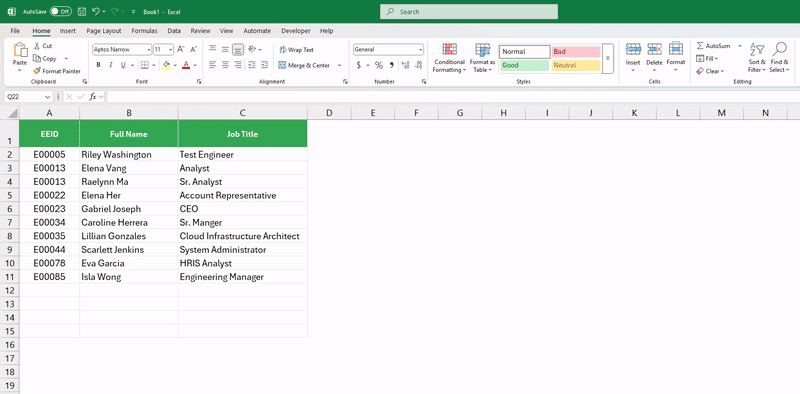Switch to the Insert tab
The width and height of the screenshot is (800, 394).
click(67, 31)
